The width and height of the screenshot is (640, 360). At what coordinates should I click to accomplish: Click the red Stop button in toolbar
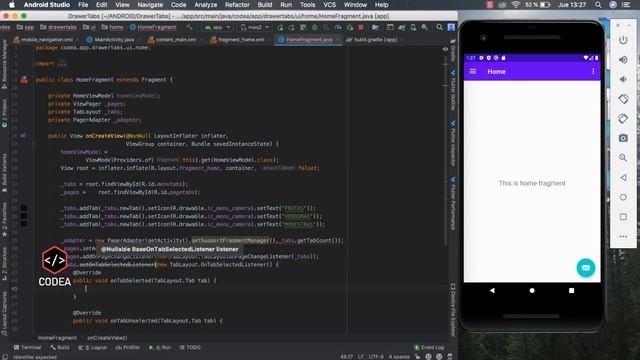(361, 27)
